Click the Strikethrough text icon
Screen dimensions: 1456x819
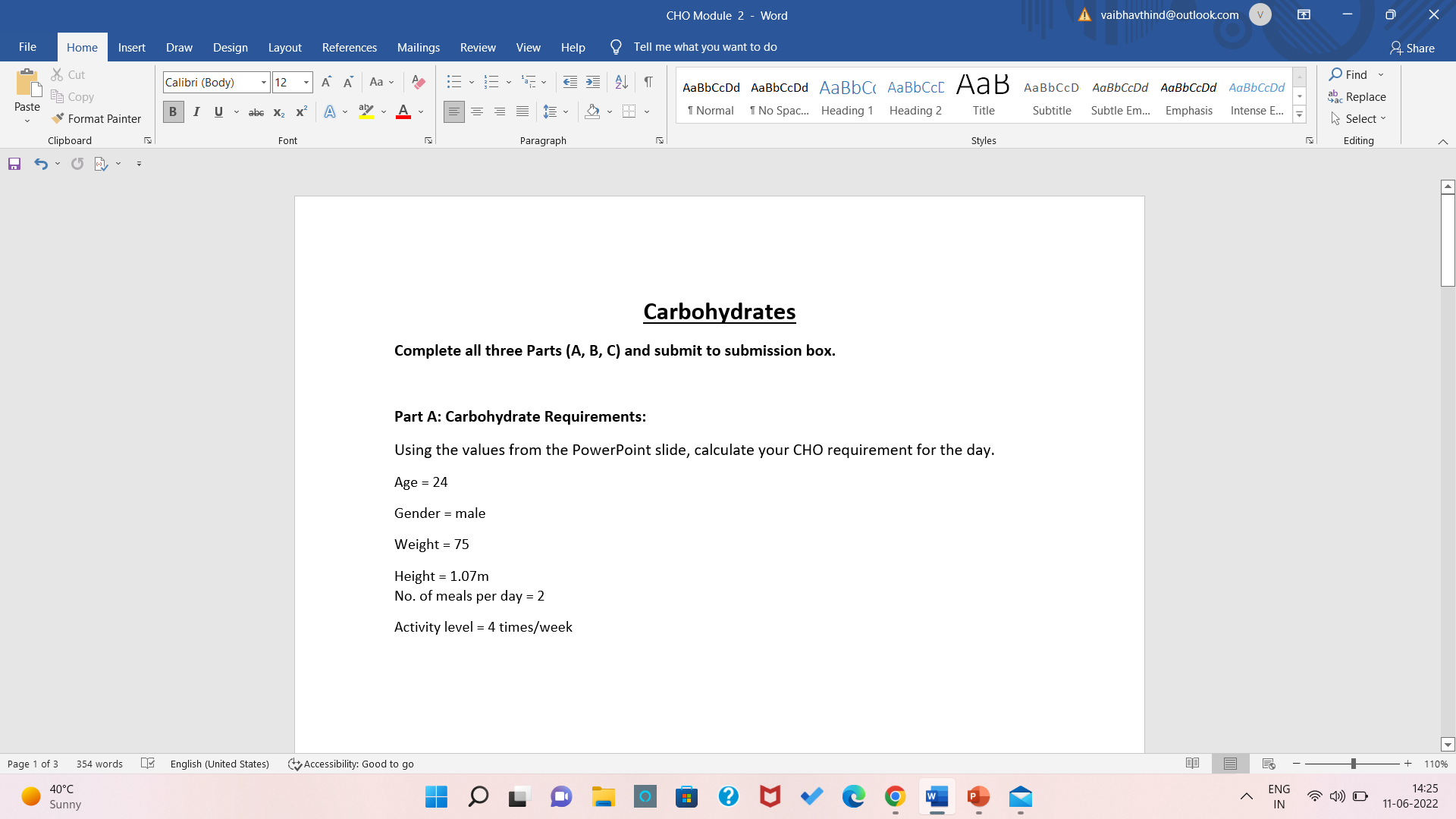[x=256, y=112]
